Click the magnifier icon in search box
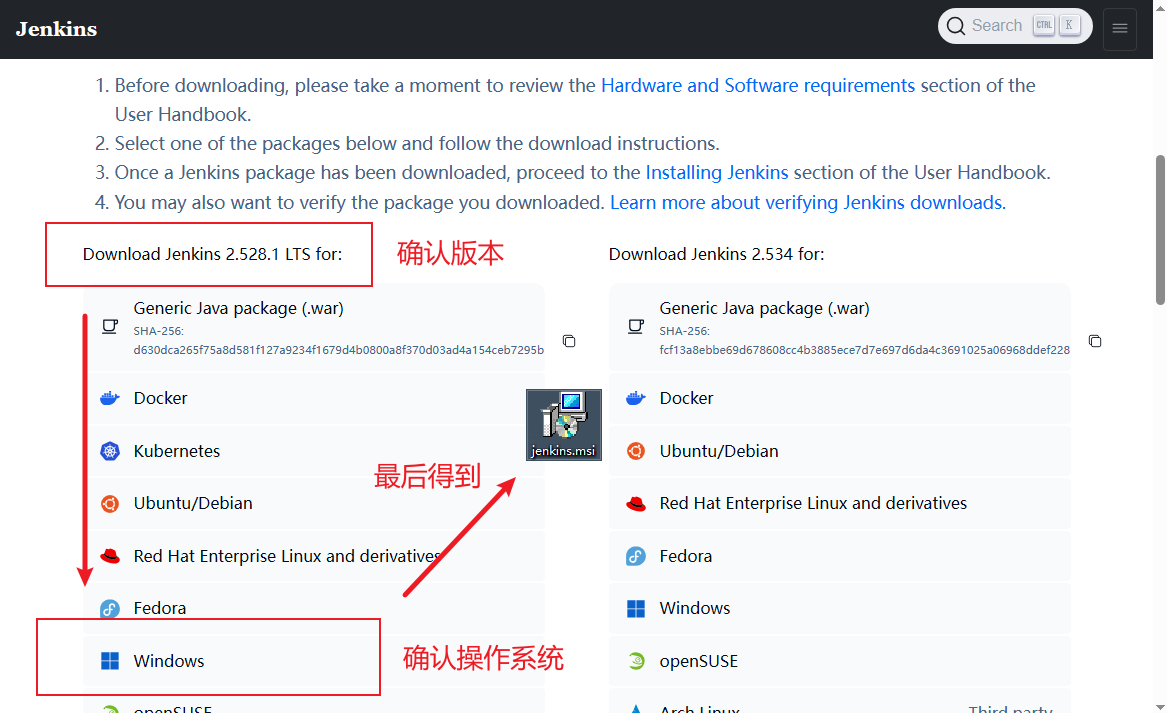Image resolution: width=1167 pixels, height=713 pixels. (x=956, y=26)
